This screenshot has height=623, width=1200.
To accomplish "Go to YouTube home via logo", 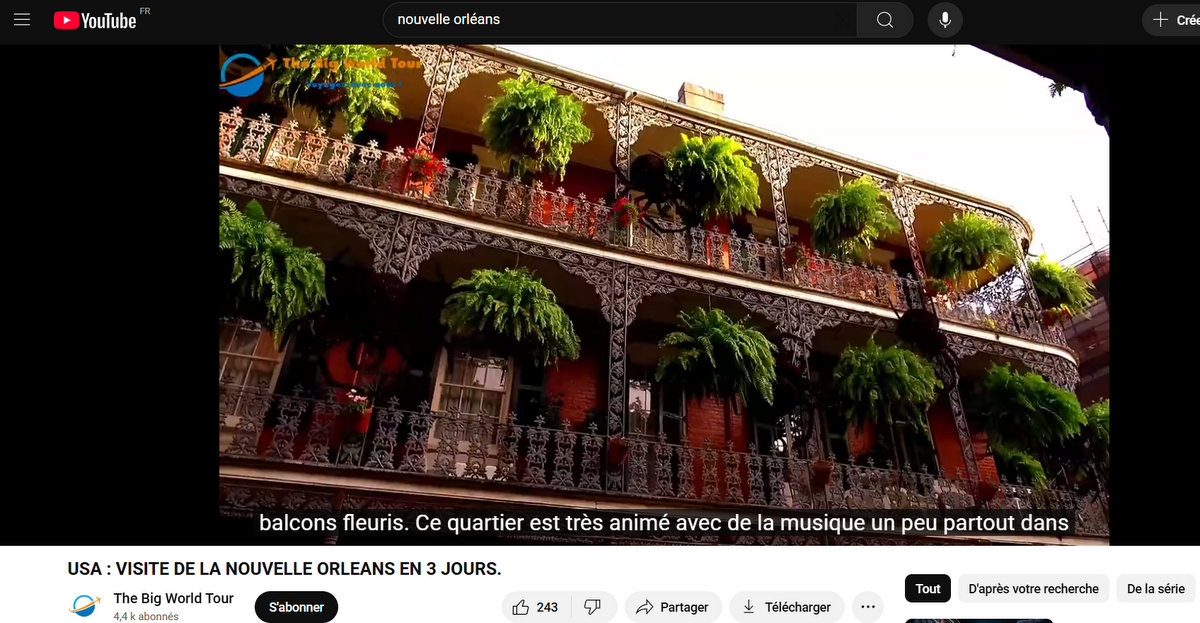I will click(x=95, y=20).
